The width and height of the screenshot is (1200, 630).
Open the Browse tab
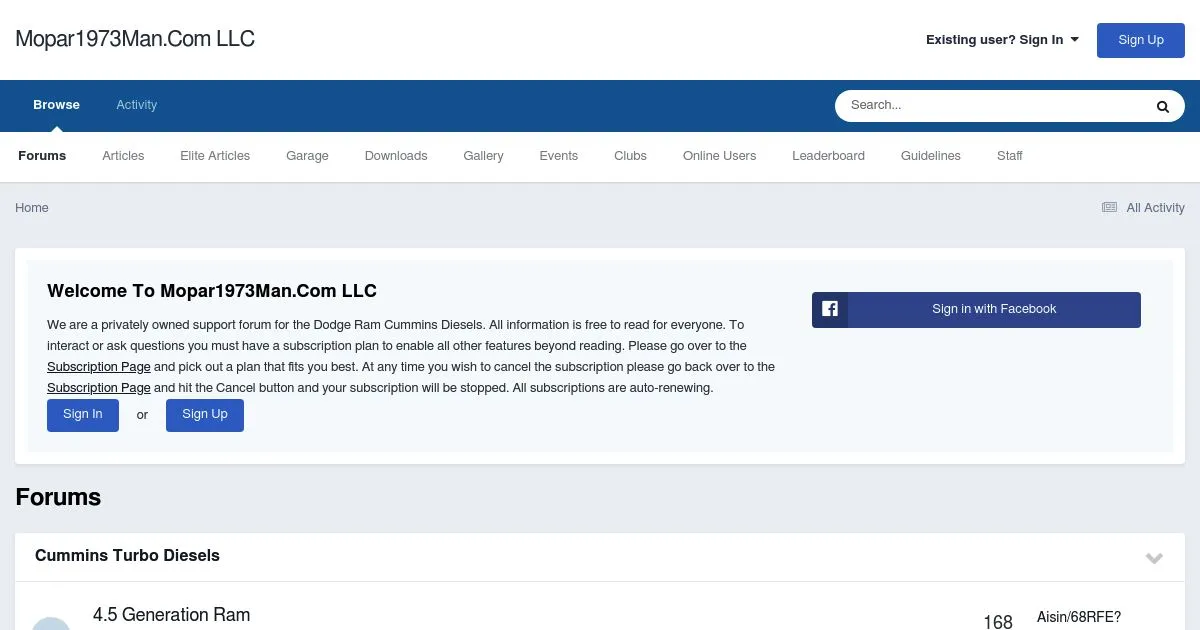coord(56,105)
